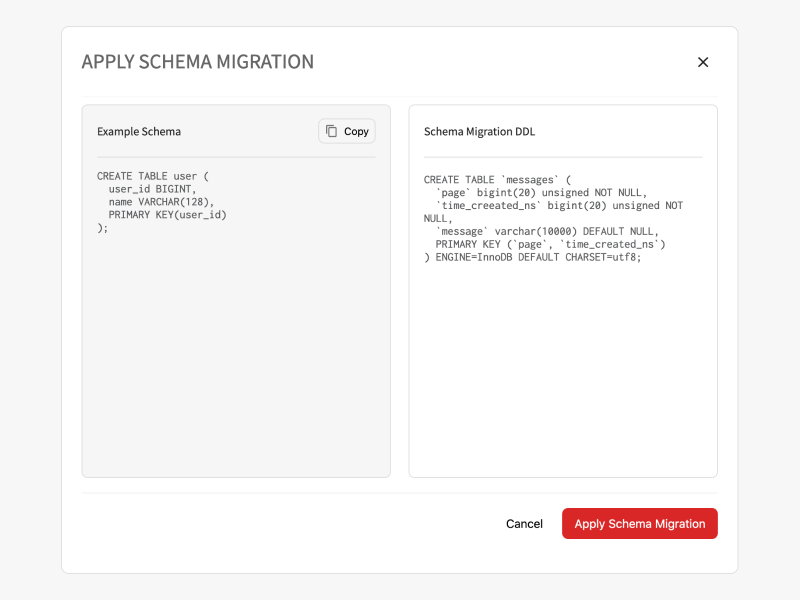The height and width of the screenshot is (600, 800).
Task: Click the closing ); of example schema
Action: coord(103,228)
